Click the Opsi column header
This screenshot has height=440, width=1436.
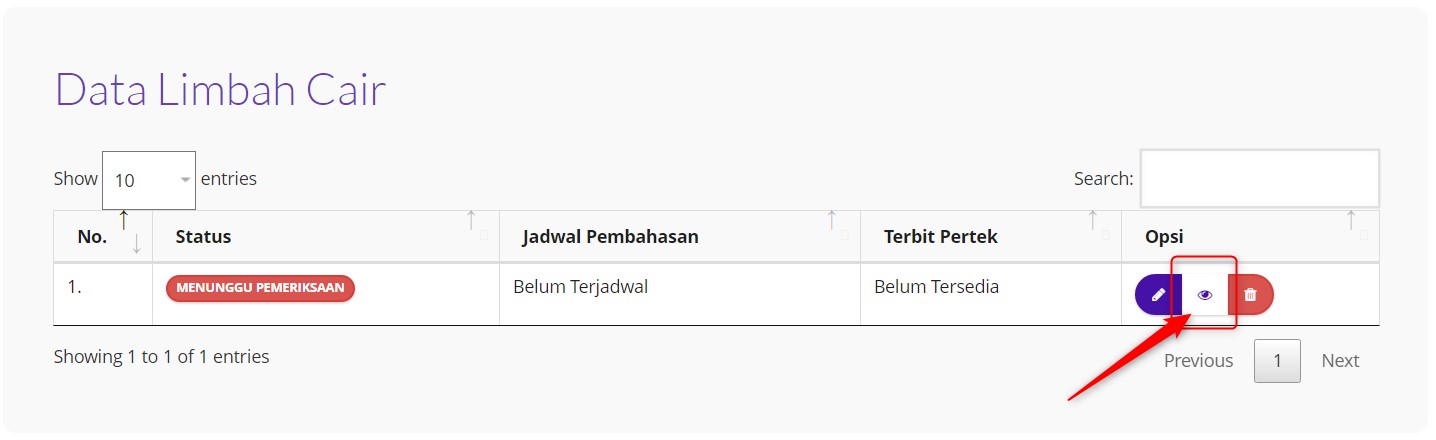click(x=1165, y=237)
